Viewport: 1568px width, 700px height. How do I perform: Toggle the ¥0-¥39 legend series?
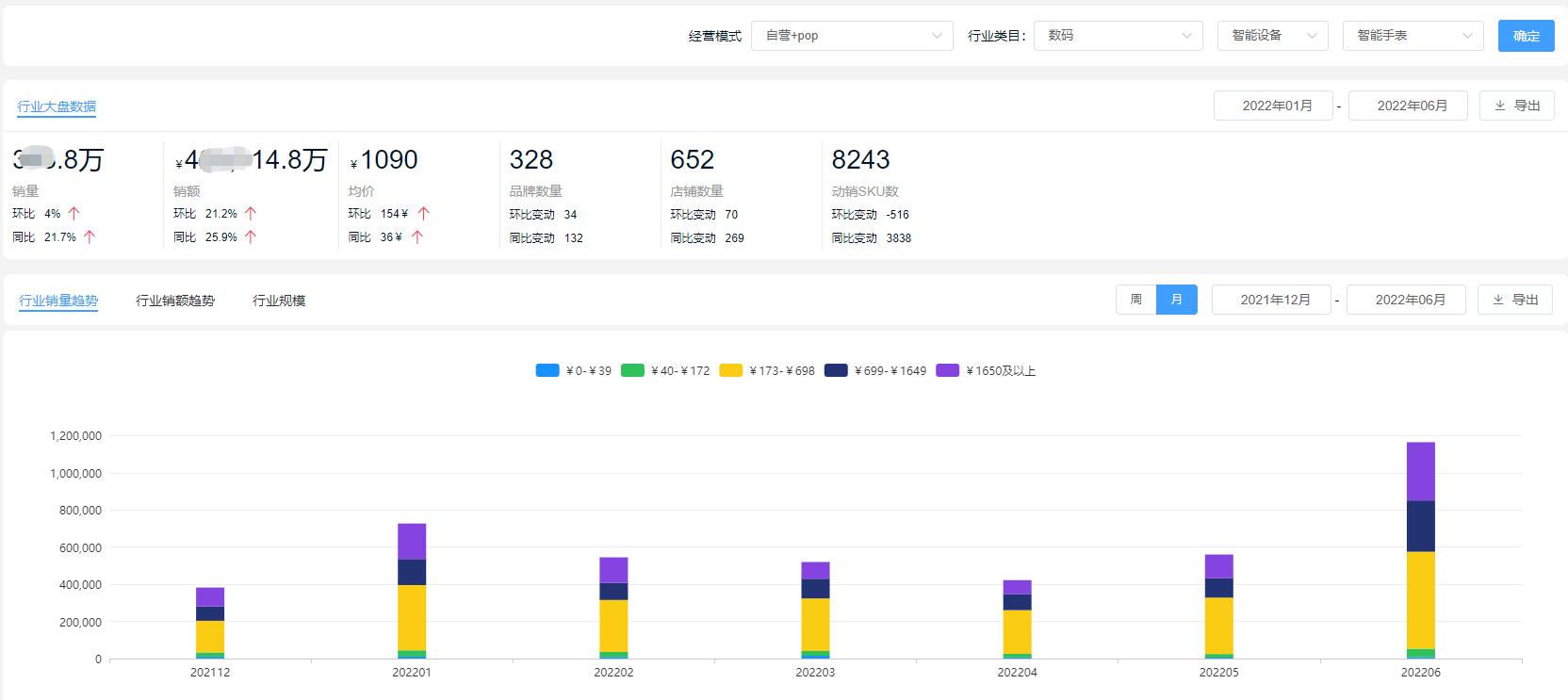(x=574, y=370)
